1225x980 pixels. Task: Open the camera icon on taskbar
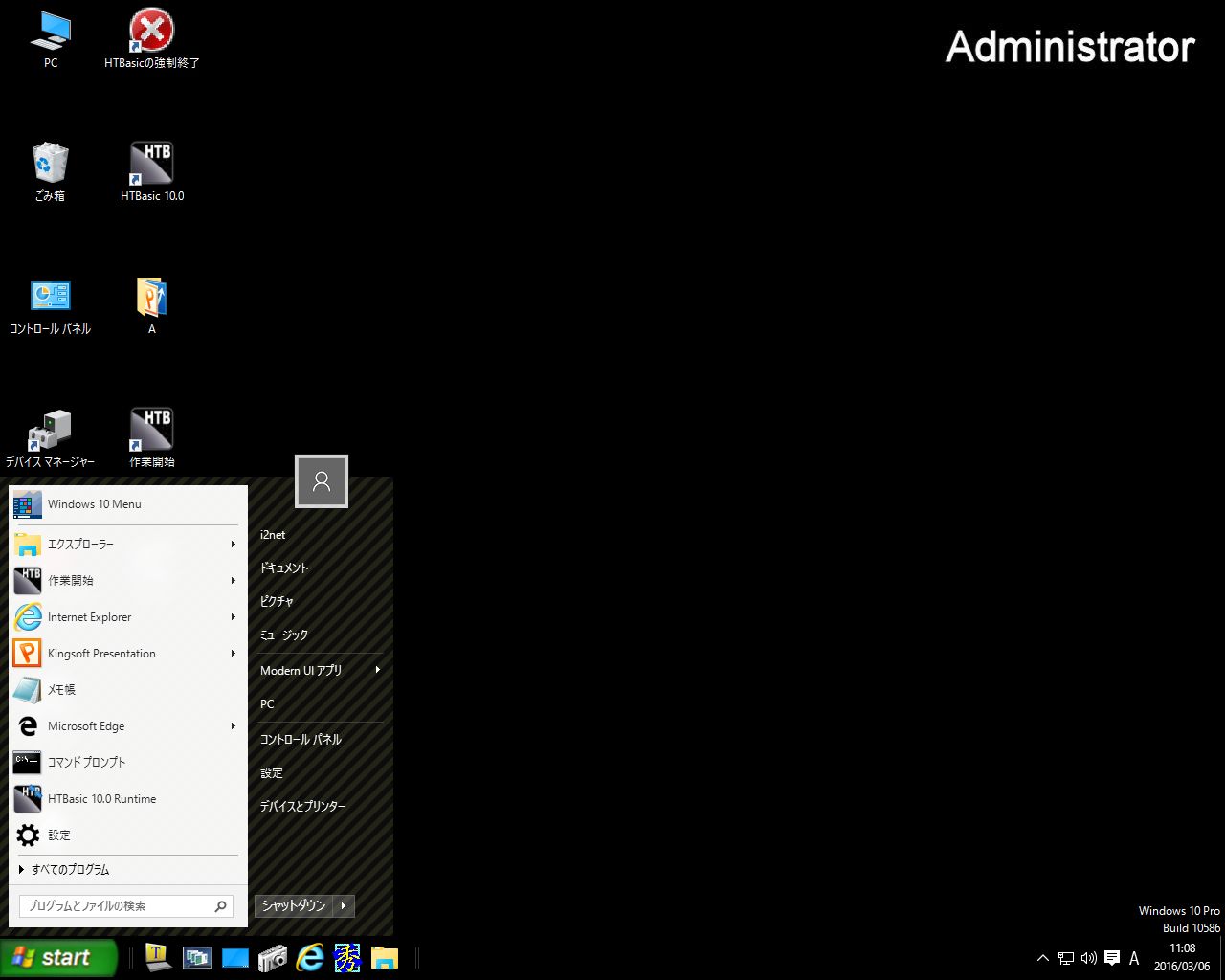click(273, 957)
